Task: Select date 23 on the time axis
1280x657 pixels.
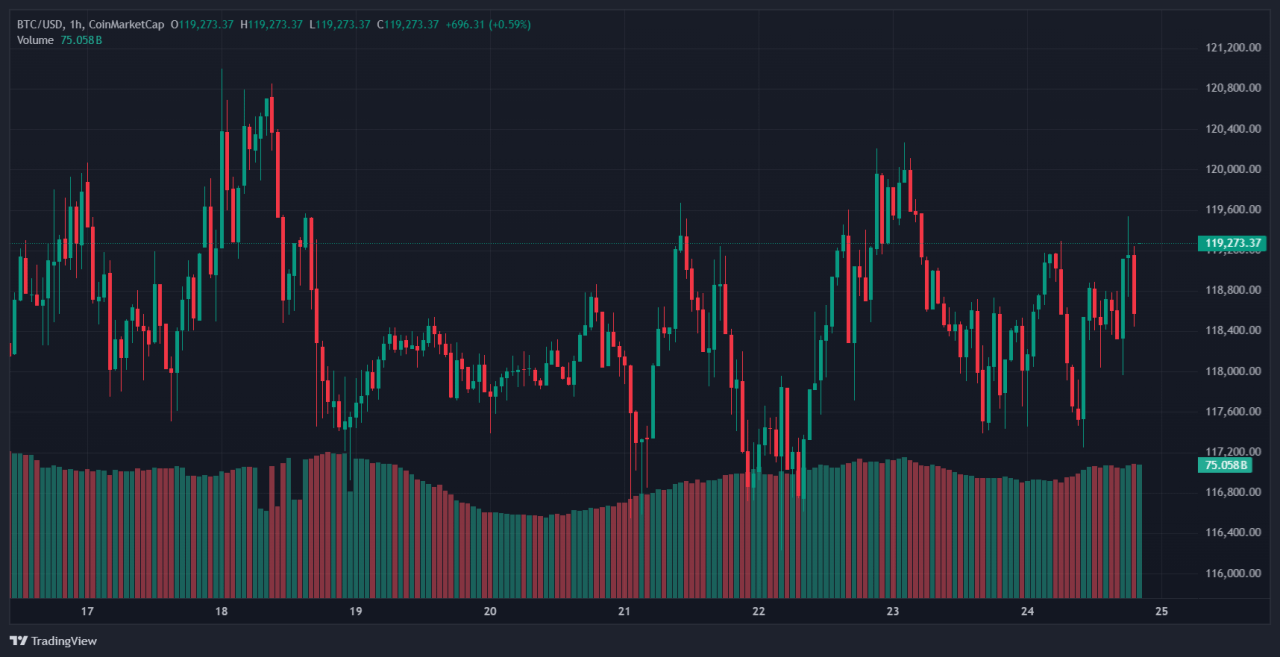Action: point(893,611)
